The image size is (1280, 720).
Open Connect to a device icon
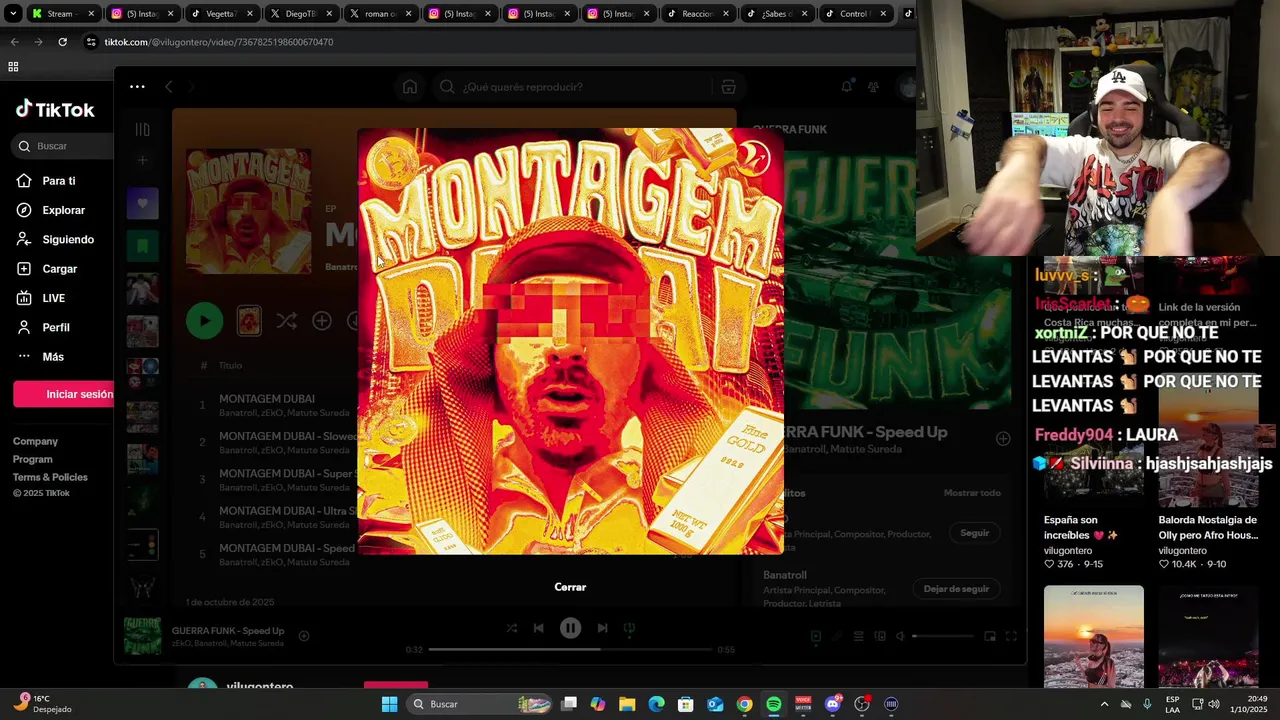(880, 636)
